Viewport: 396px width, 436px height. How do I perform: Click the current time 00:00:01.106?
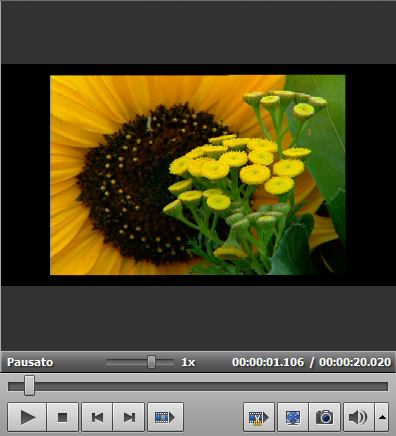tap(268, 362)
